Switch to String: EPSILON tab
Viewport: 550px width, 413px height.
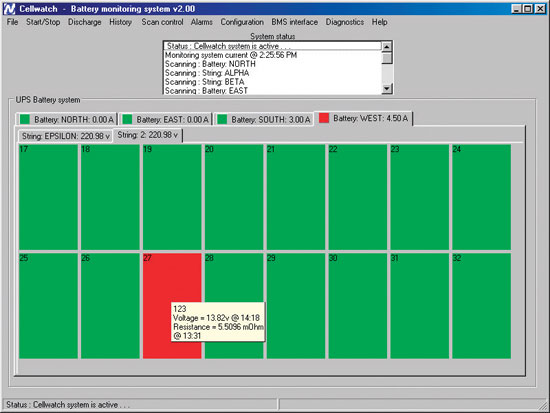tap(65, 136)
